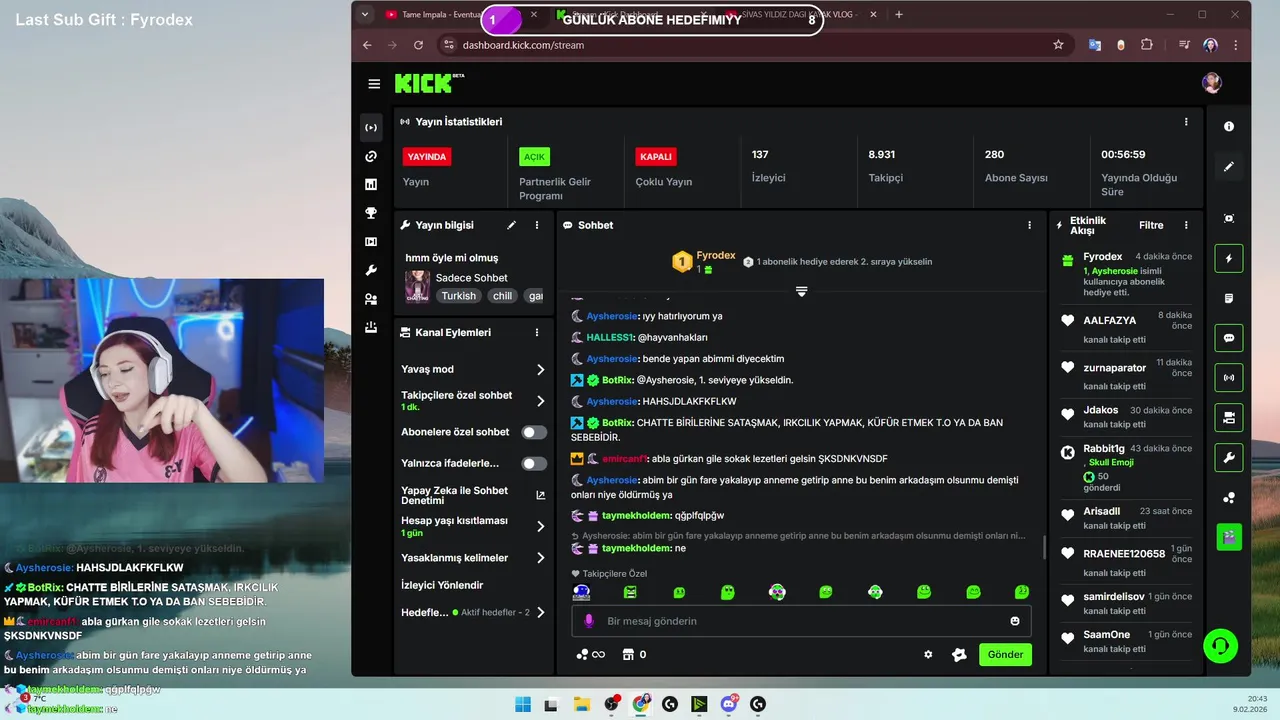Click the lightning bolt widget in right bar

click(x=1229, y=259)
